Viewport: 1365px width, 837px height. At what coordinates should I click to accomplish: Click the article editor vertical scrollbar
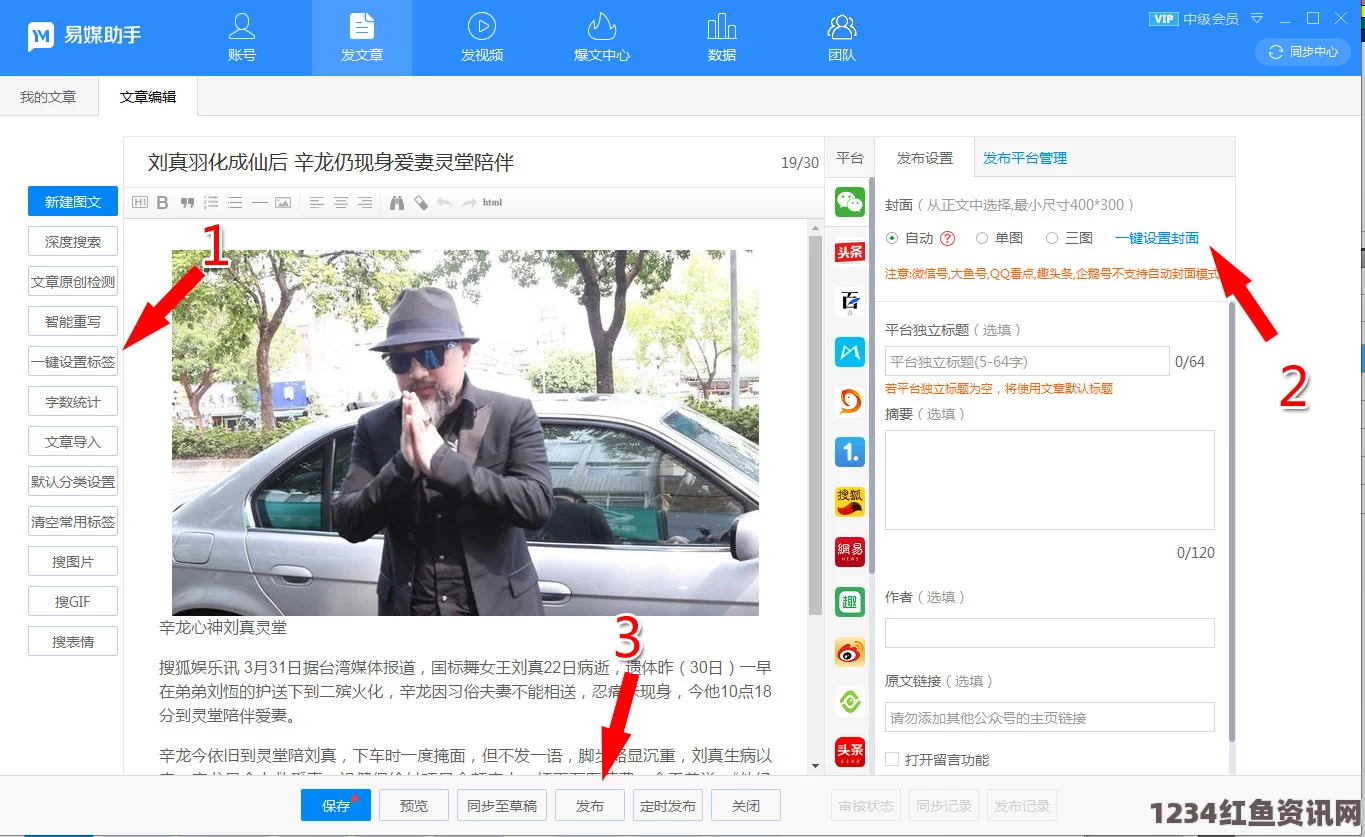pos(815,425)
